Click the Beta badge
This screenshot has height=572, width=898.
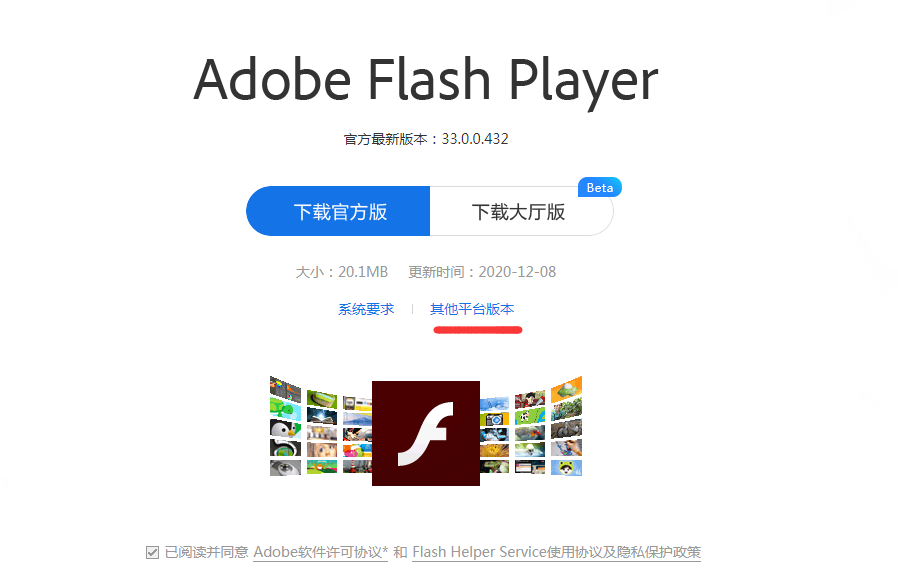coord(600,187)
